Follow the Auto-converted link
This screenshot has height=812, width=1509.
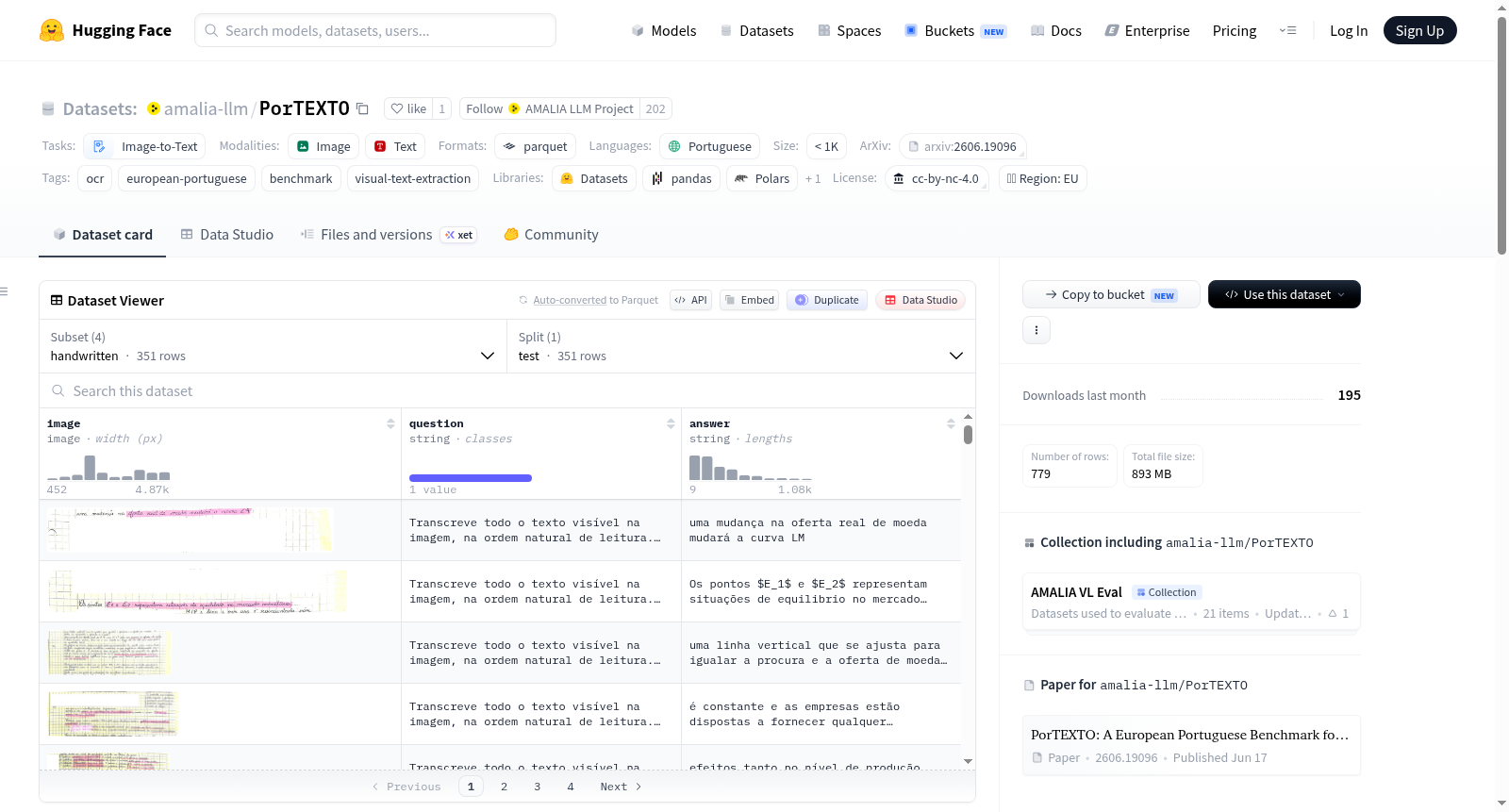tap(570, 300)
